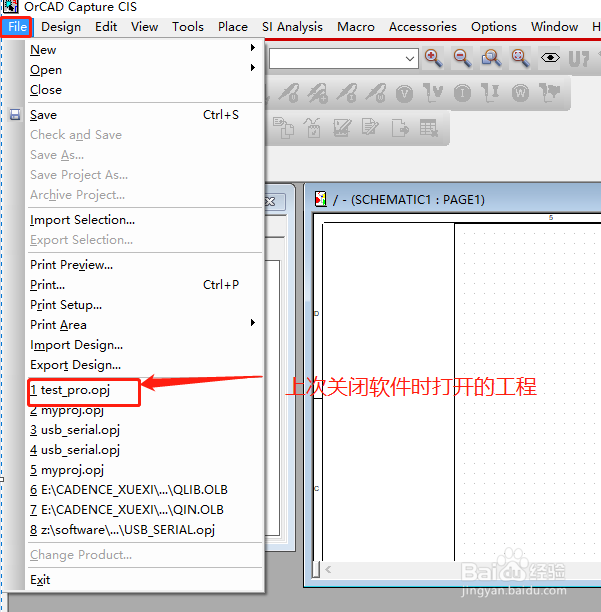Choose Close from the File menu

click(x=145, y=90)
